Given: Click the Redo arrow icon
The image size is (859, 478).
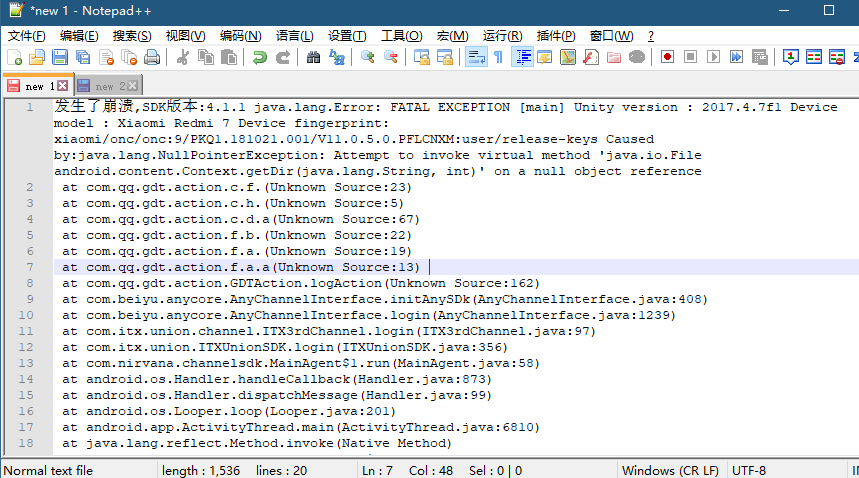Looking at the screenshot, I should [283, 57].
